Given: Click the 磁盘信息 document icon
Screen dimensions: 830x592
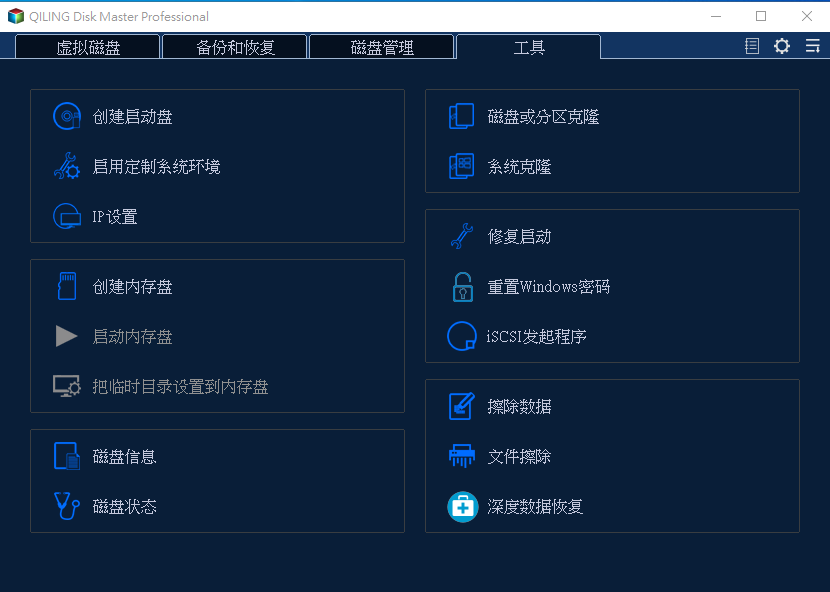Looking at the screenshot, I should pos(67,456).
